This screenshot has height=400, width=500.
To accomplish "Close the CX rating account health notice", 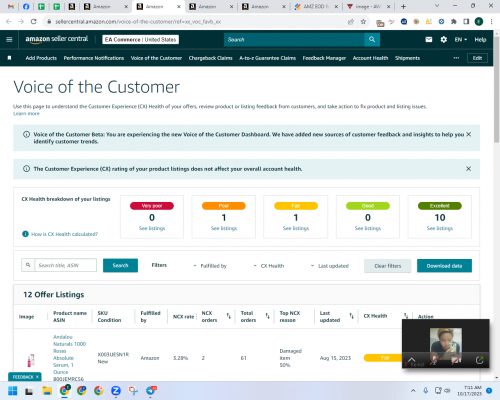I will tap(468, 169).
